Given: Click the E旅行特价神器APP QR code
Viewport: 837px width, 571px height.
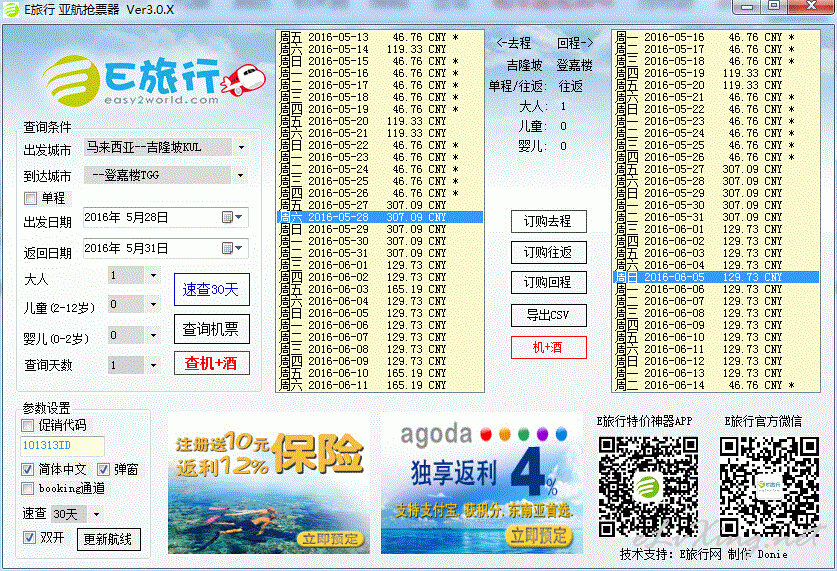Looking at the screenshot, I should point(648,487).
